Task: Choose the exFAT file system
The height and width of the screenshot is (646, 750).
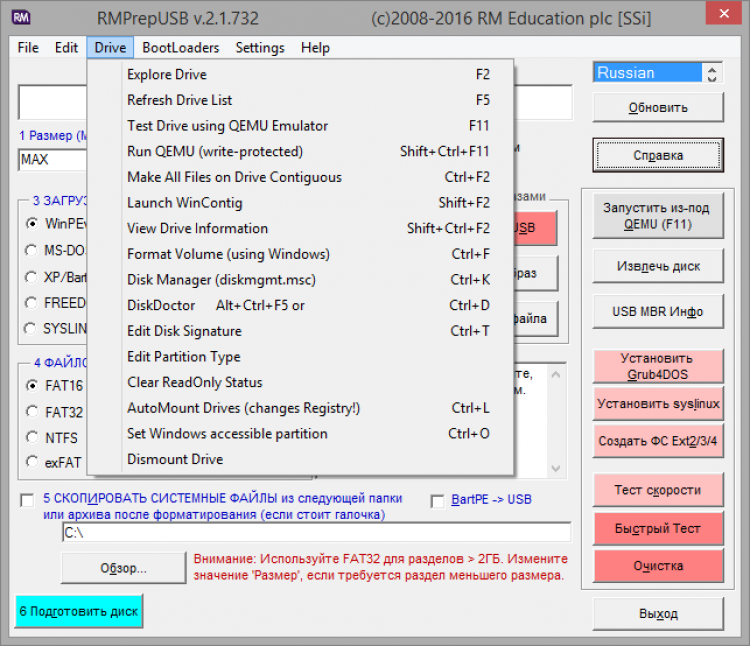Action: tap(33, 462)
